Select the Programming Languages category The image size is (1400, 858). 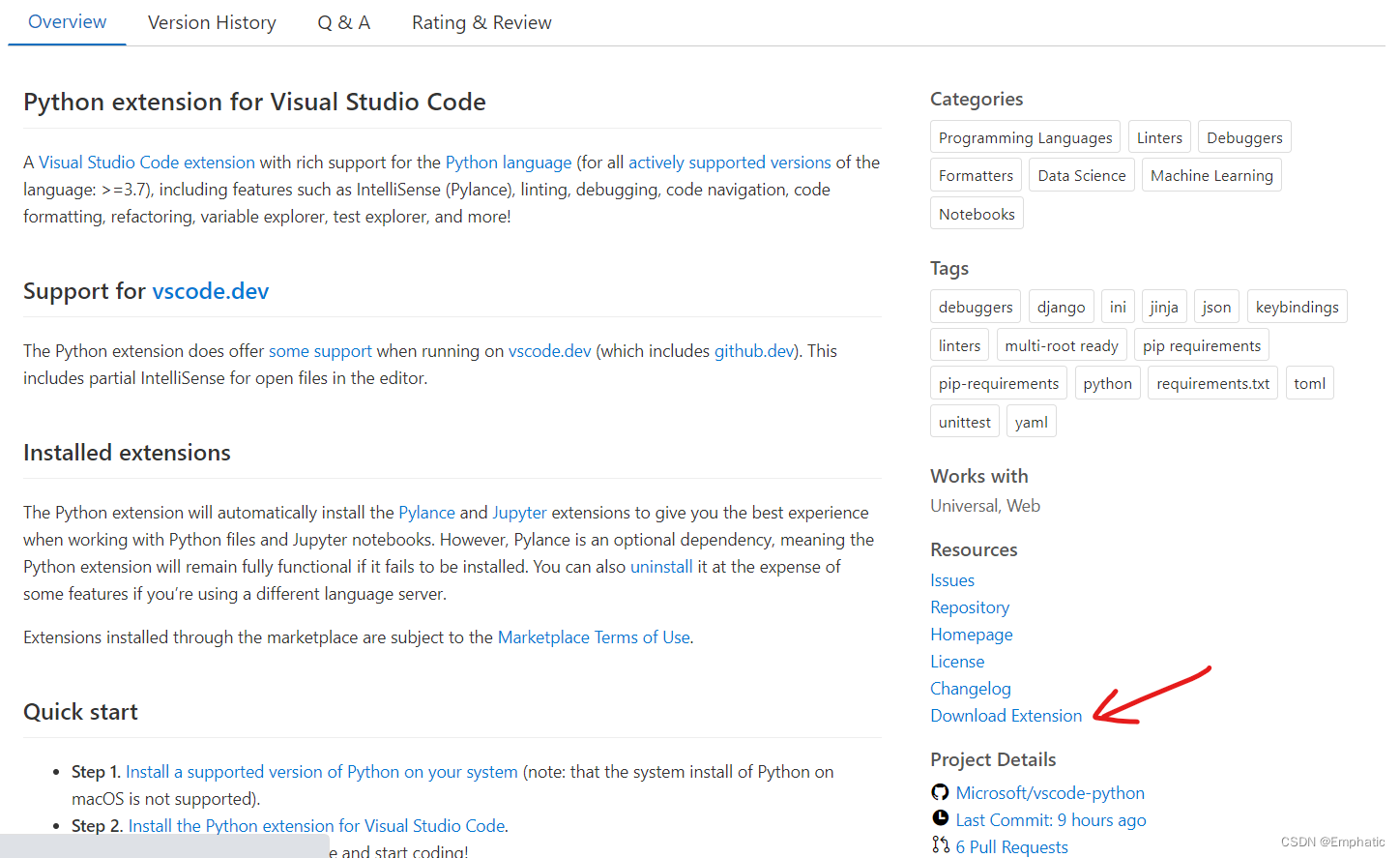(x=1025, y=137)
